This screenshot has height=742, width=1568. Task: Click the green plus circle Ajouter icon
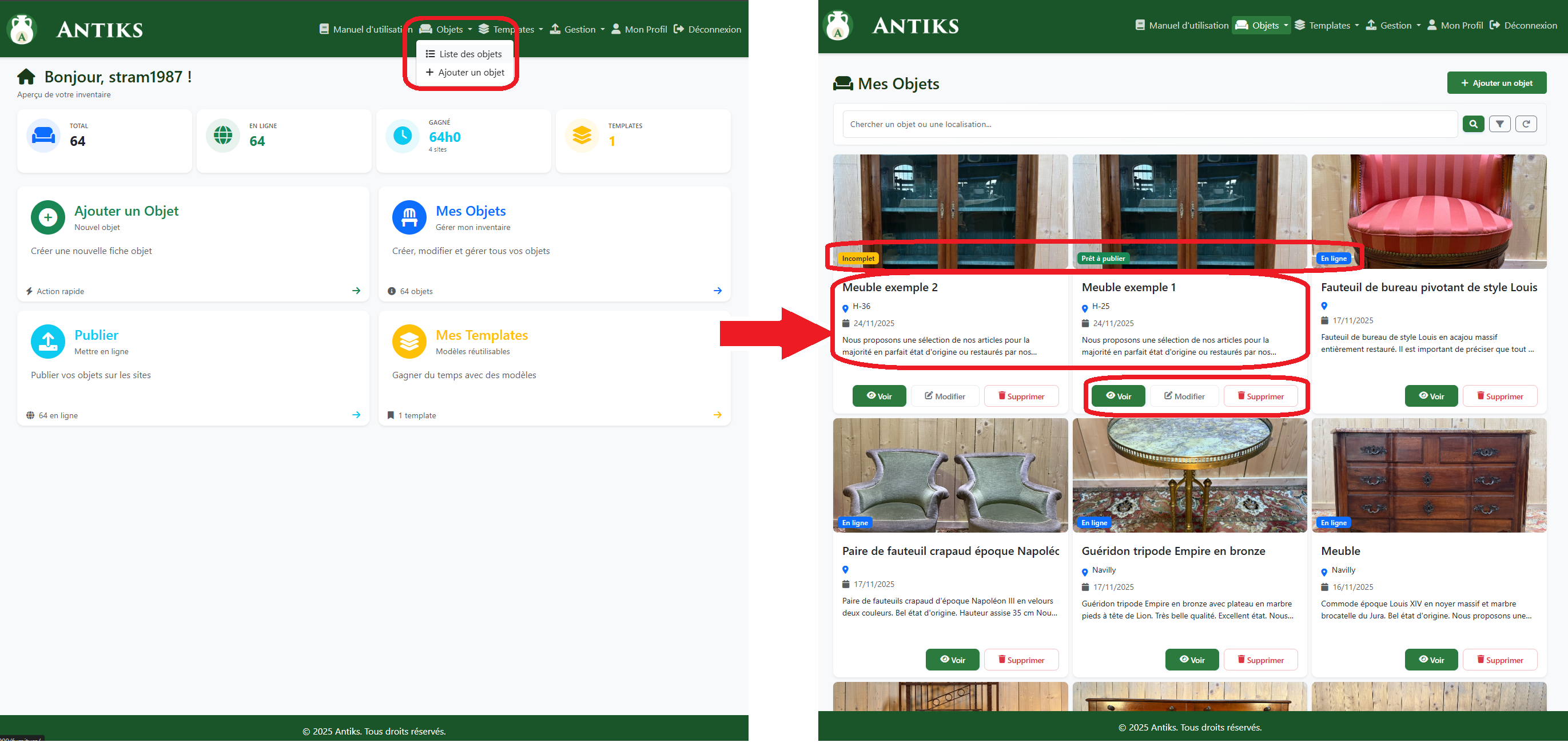[48, 217]
